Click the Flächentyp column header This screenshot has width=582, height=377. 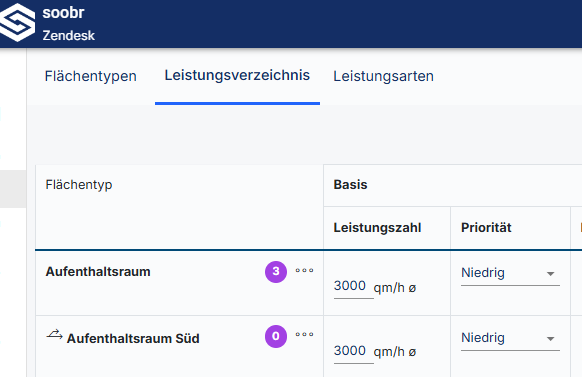79,184
